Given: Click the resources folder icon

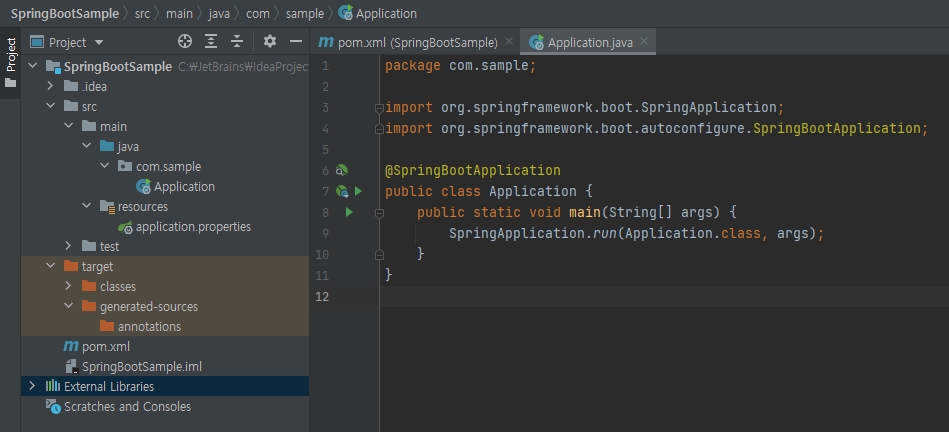Looking at the screenshot, I should pos(107,206).
